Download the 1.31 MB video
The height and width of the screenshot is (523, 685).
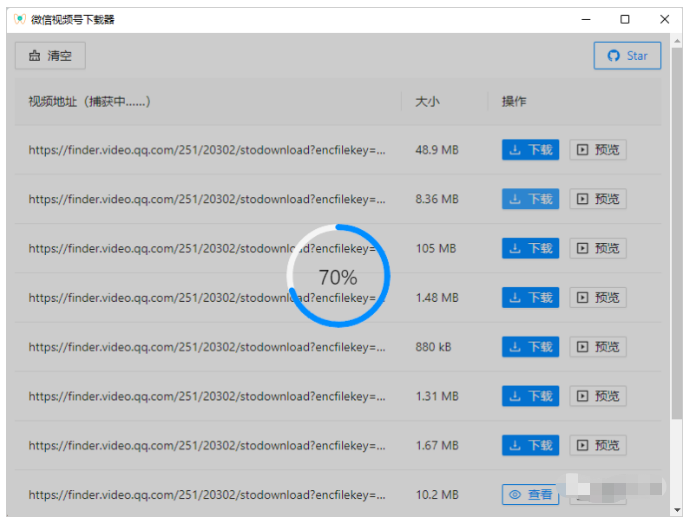pyautogui.click(x=530, y=396)
